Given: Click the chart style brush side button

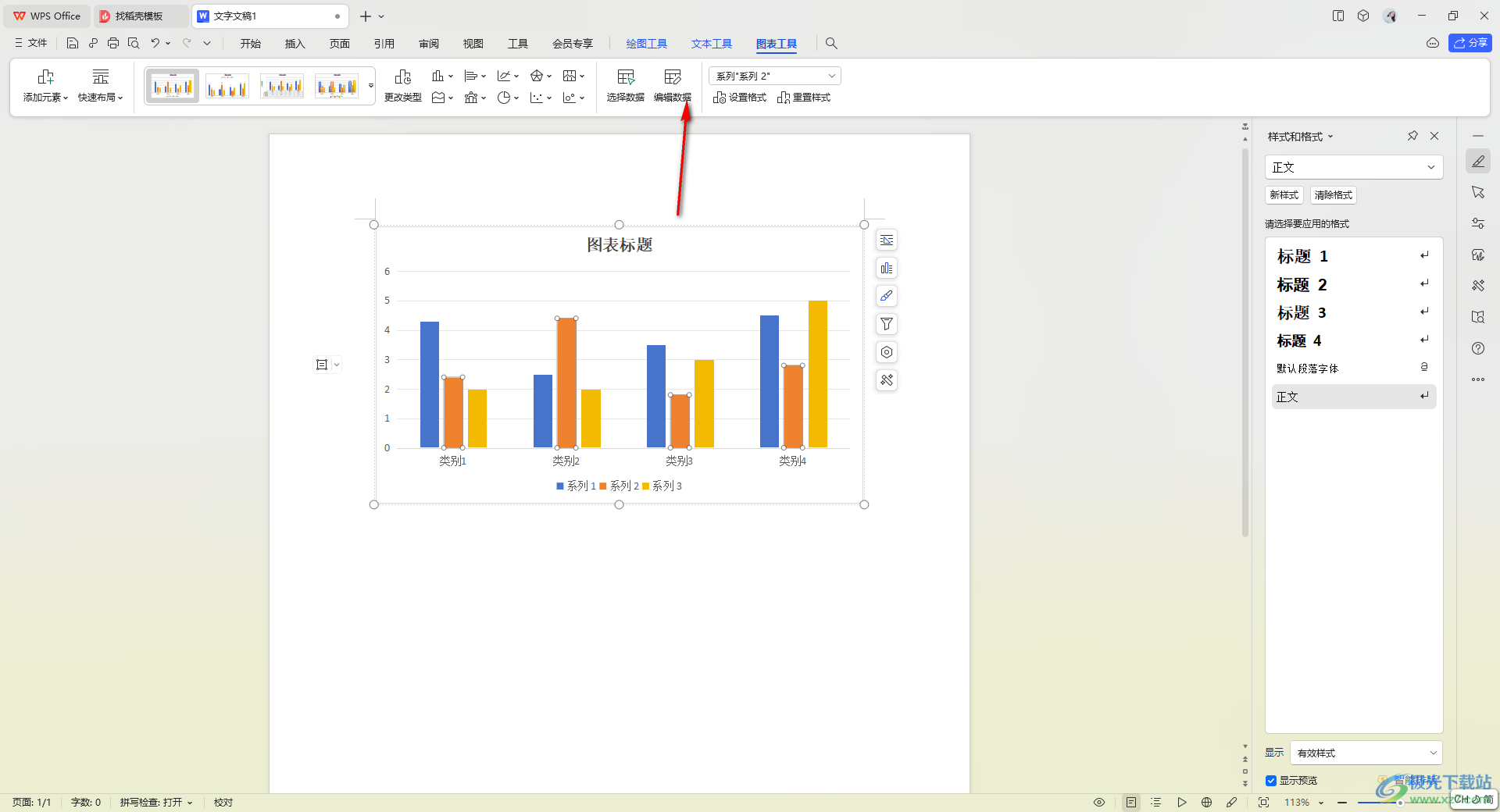Looking at the screenshot, I should tap(887, 296).
